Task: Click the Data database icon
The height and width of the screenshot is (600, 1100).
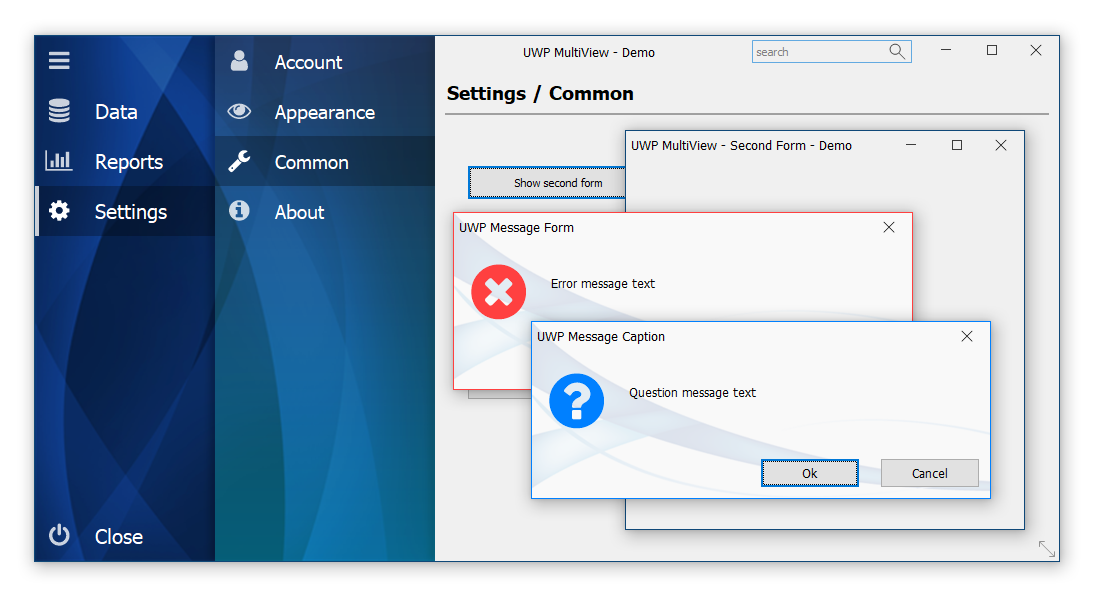Action: pyautogui.click(x=59, y=111)
